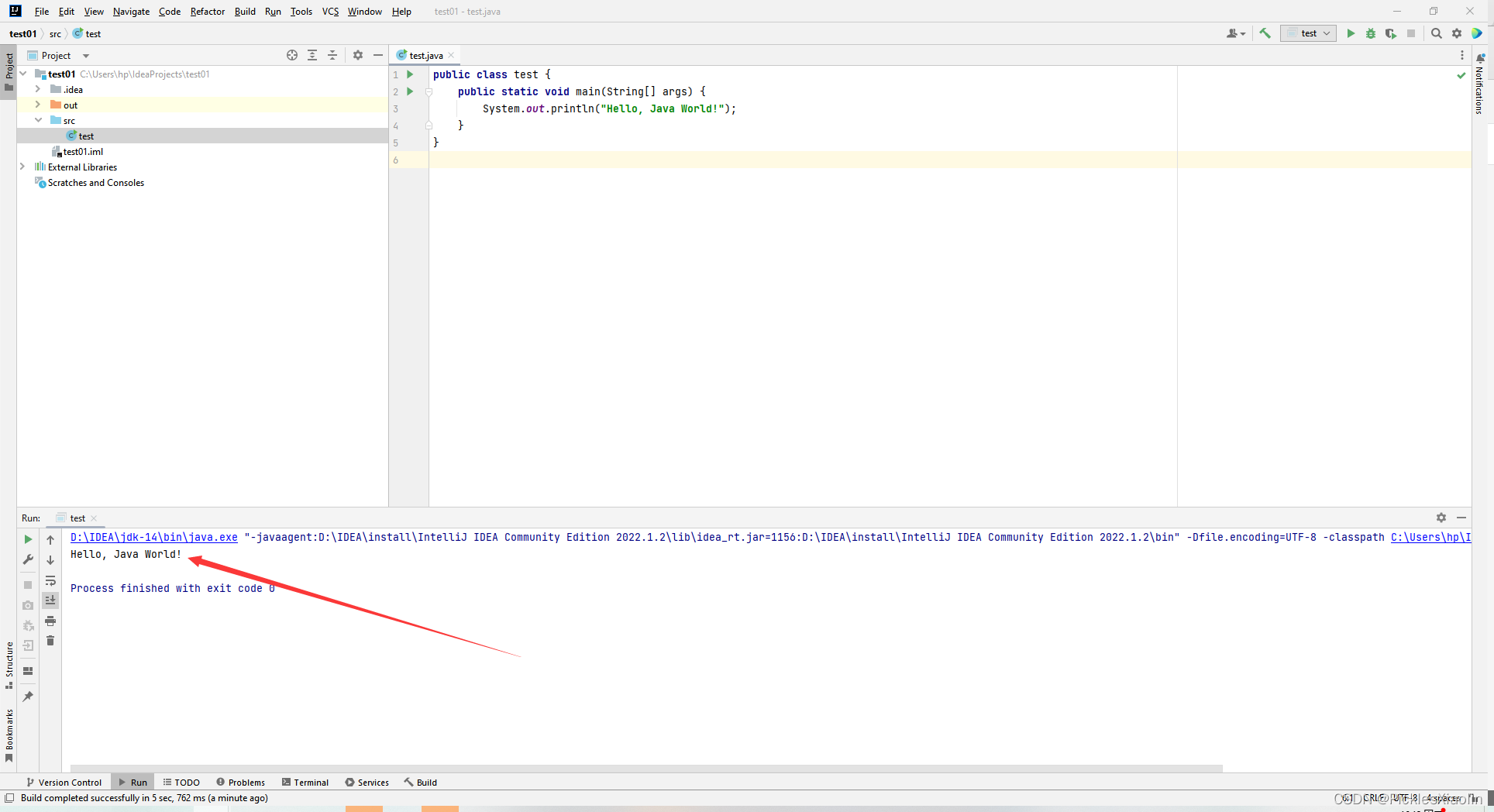This screenshot has height=812, width=1494.
Task: Run main method from gutter line 2
Action: (x=410, y=91)
